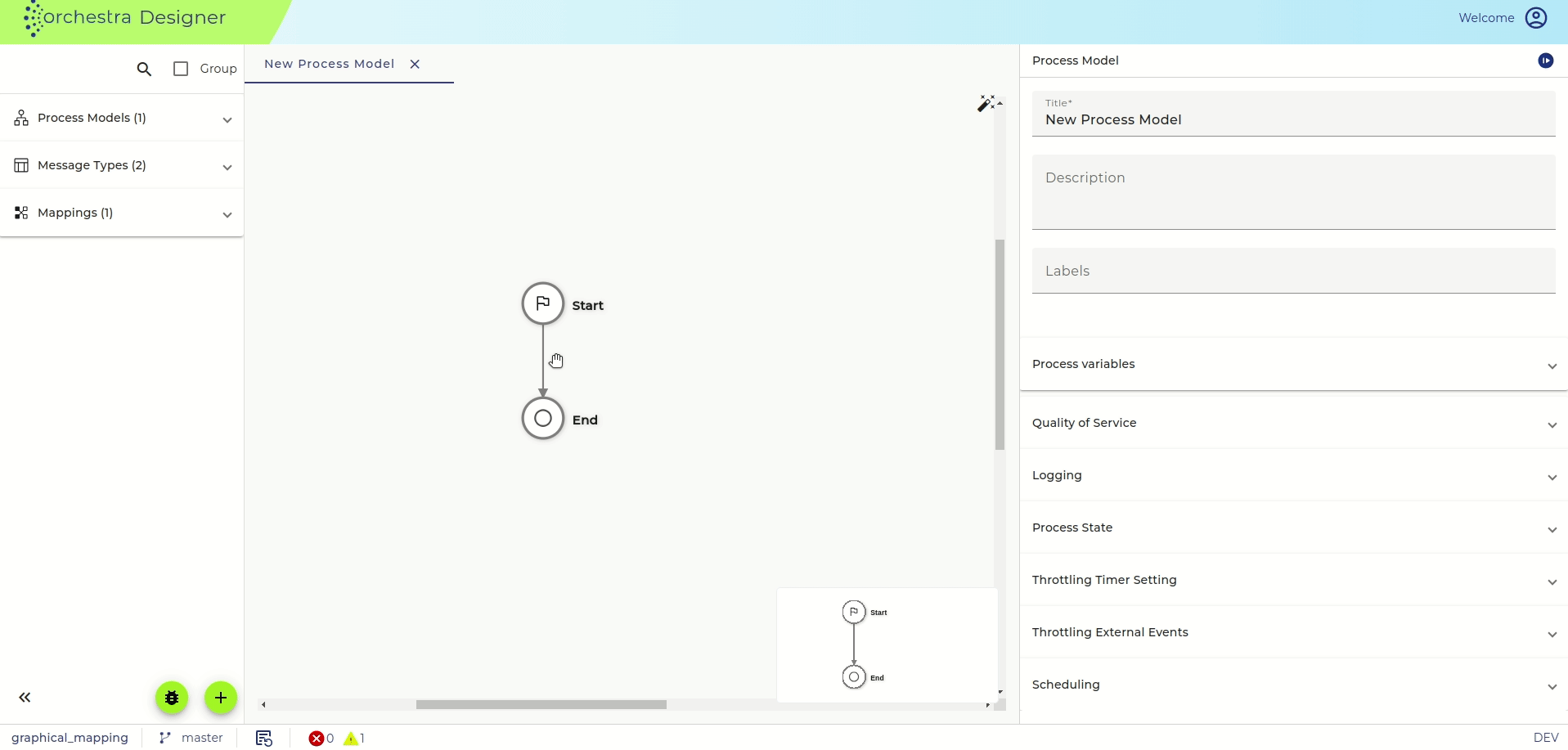The image size is (1568, 750).
Task: Click the minimap overview thumbnail
Action: click(887, 644)
